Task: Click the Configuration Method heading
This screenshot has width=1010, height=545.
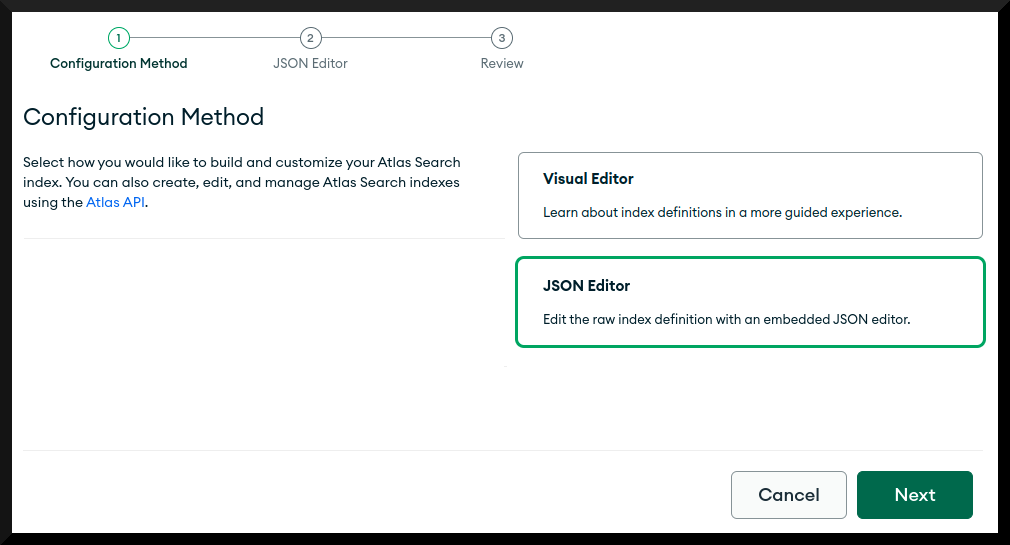Action: click(144, 117)
